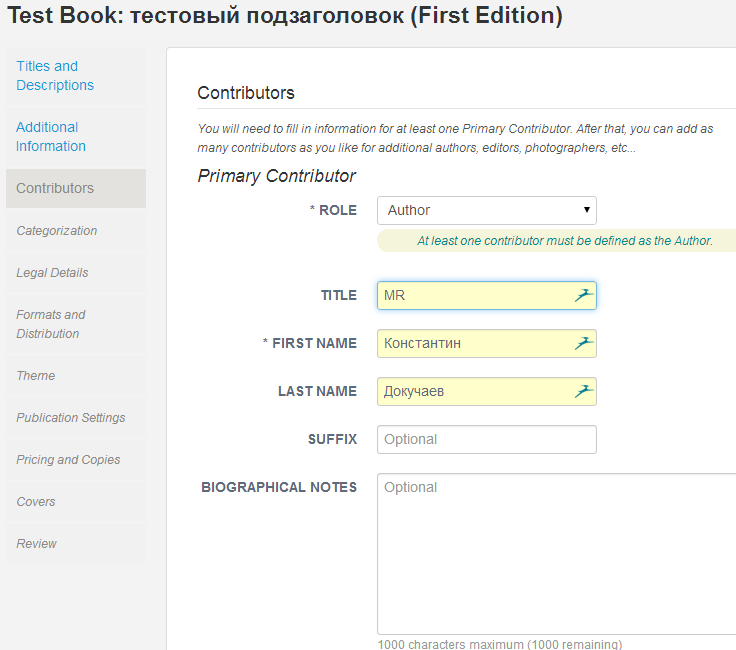The width and height of the screenshot is (736, 650).
Task: Click the Test Book page title
Action: [285, 15]
